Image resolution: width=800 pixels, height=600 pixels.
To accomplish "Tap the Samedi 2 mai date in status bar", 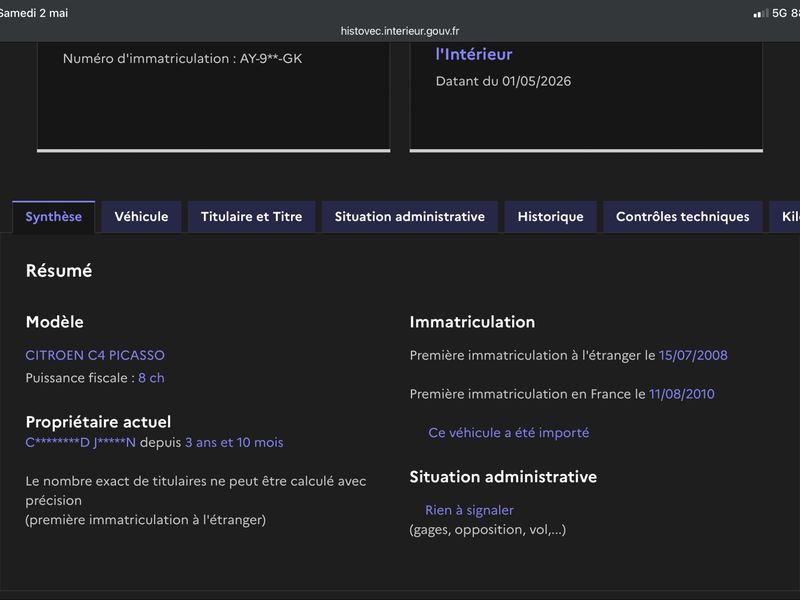I will pyautogui.click(x=34, y=13).
